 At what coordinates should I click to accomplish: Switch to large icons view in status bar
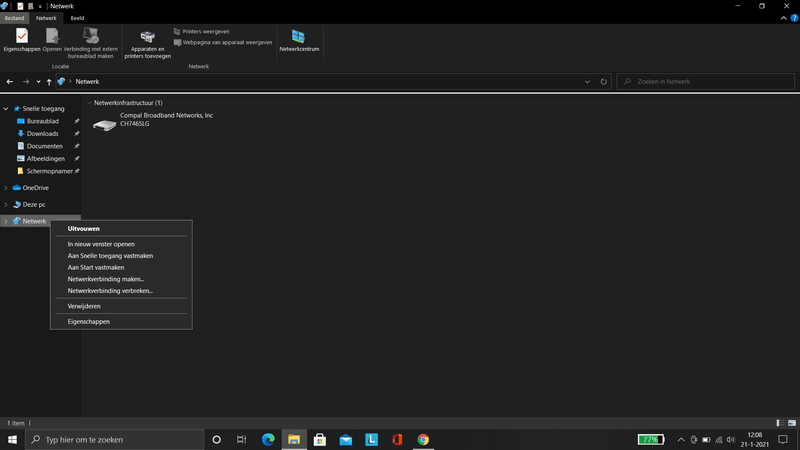[x=791, y=423]
